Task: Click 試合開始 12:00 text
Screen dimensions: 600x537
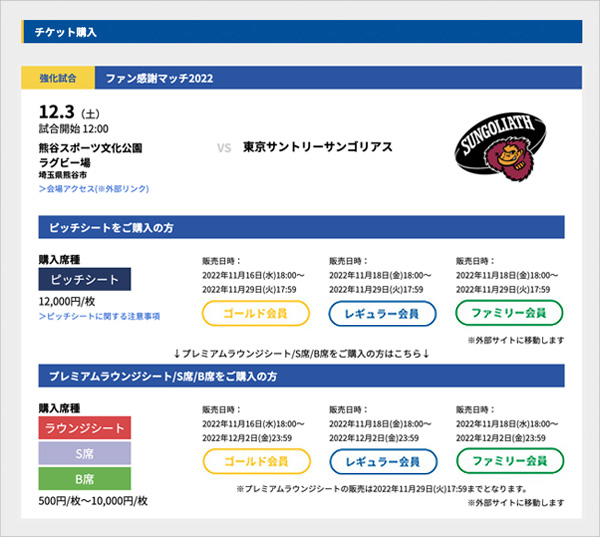Action: [73, 129]
